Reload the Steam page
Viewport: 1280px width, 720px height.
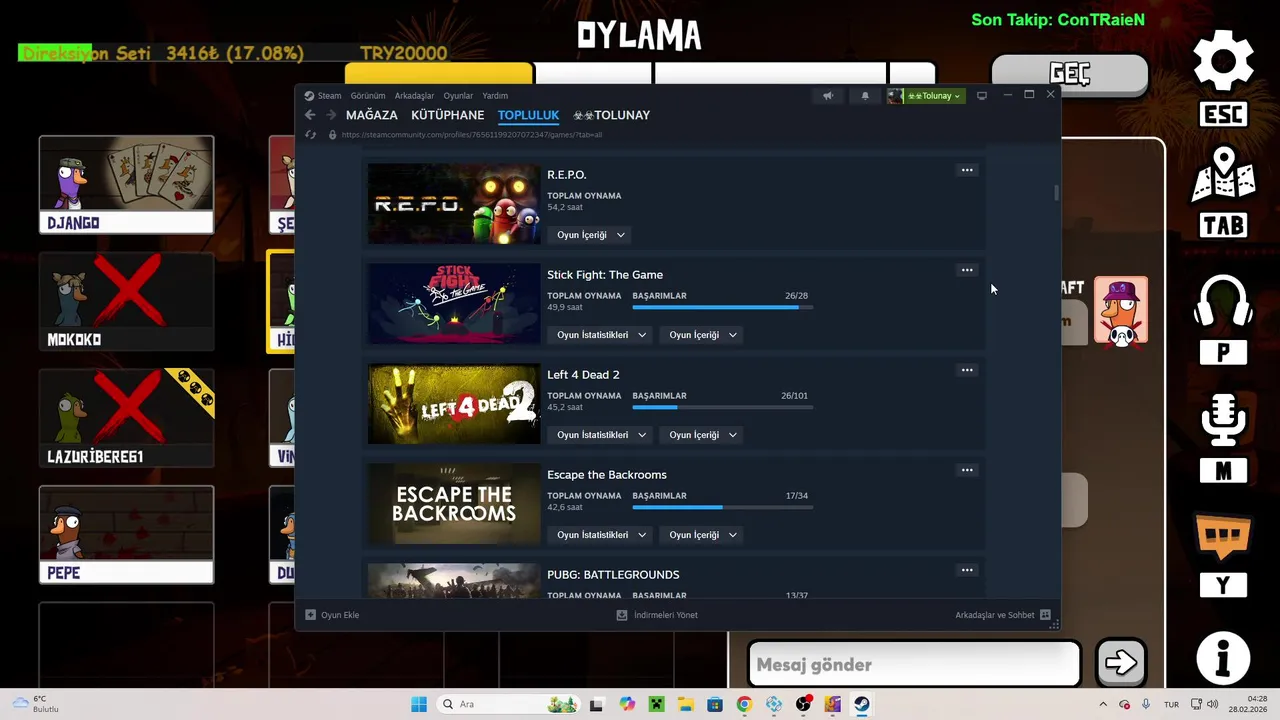(x=310, y=134)
